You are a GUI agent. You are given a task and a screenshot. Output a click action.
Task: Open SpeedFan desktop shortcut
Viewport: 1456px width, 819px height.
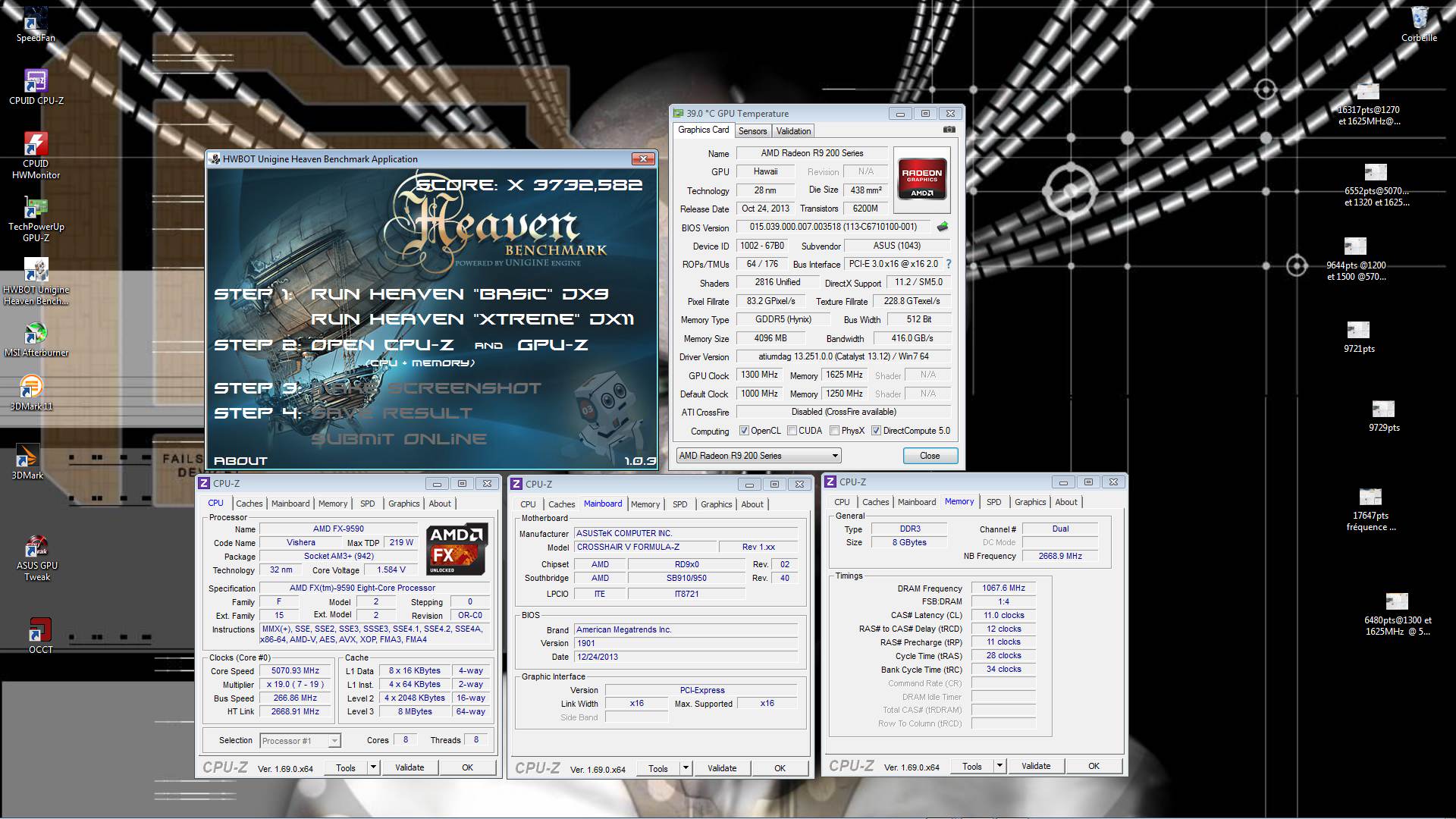pos(35,24)
